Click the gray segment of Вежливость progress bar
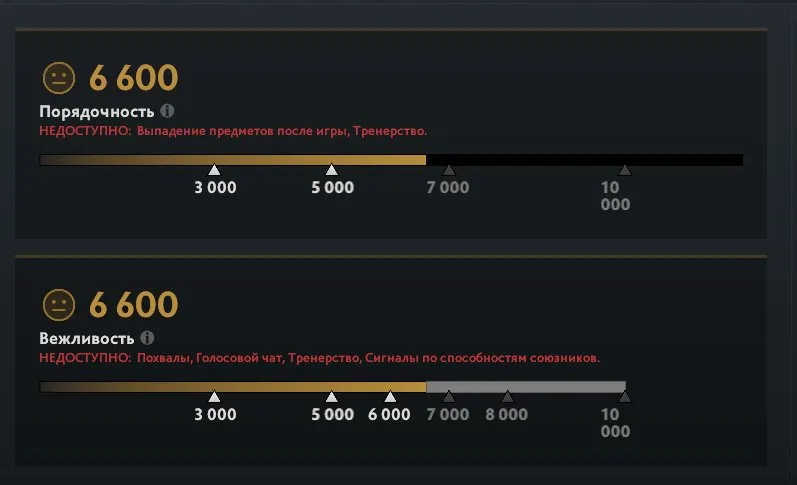 tap(526, 387)
